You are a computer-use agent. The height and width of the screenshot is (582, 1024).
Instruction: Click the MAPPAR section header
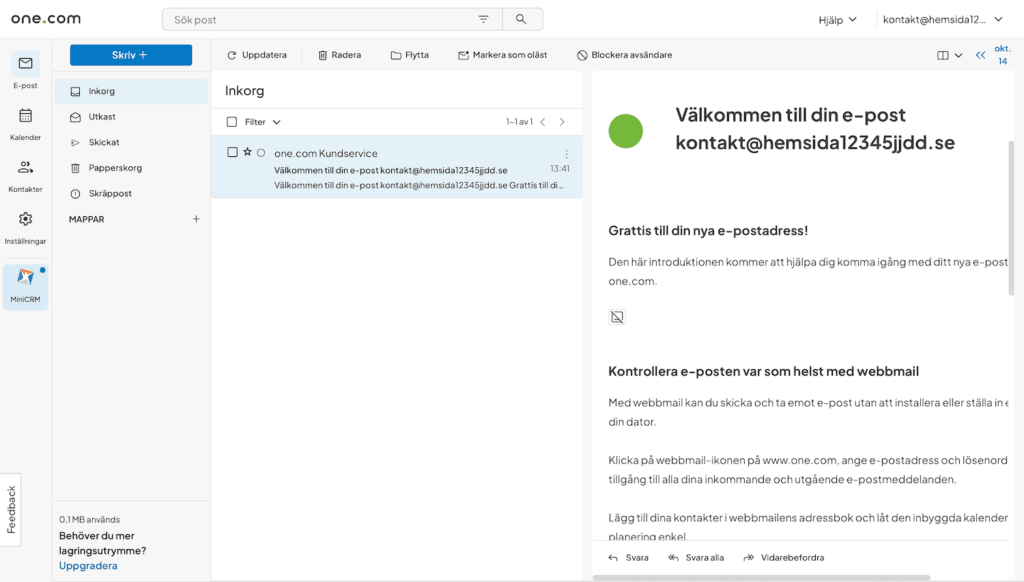pos(86,219)
